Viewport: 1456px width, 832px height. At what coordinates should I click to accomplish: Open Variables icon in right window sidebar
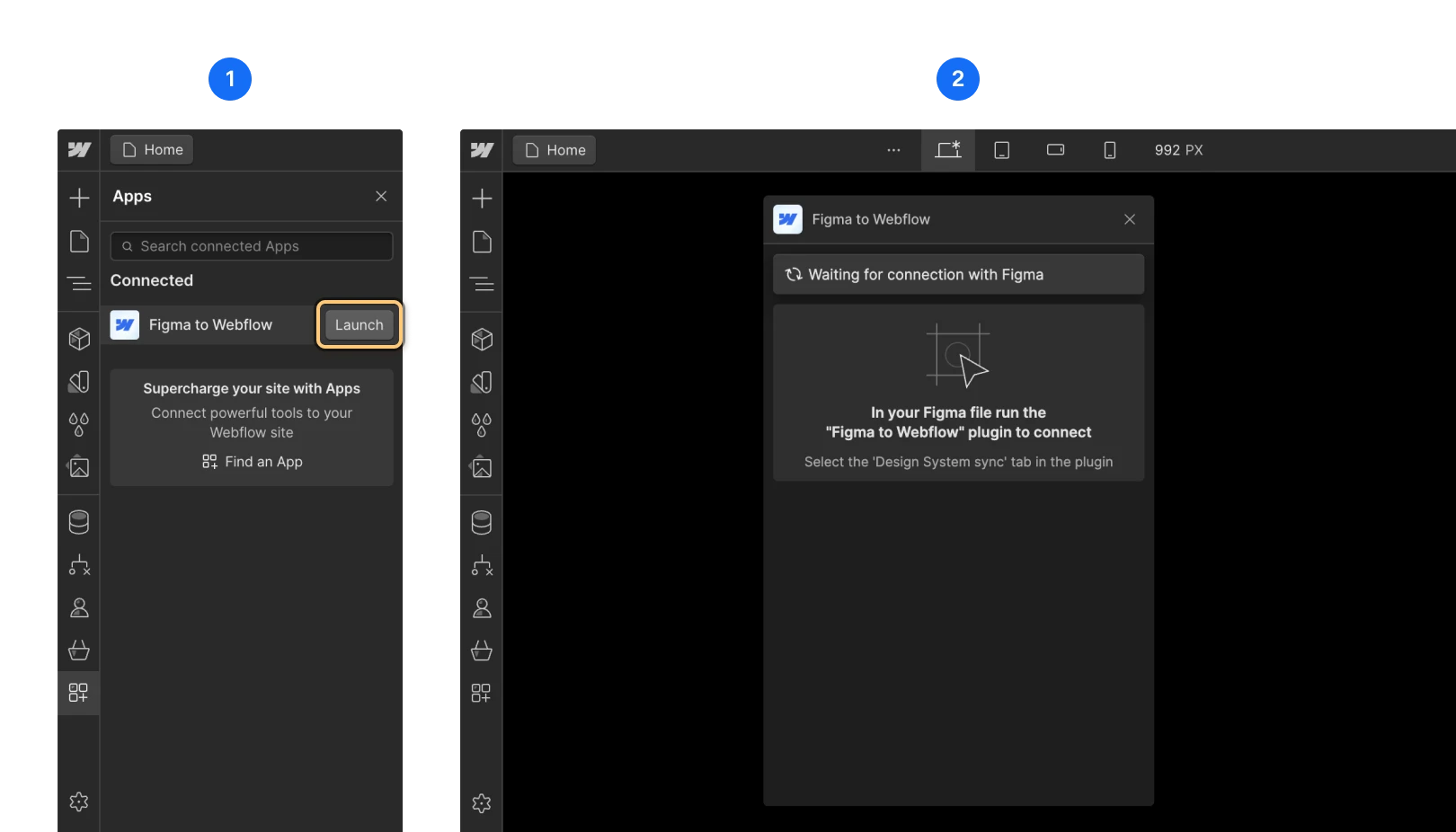click(482, 382)
